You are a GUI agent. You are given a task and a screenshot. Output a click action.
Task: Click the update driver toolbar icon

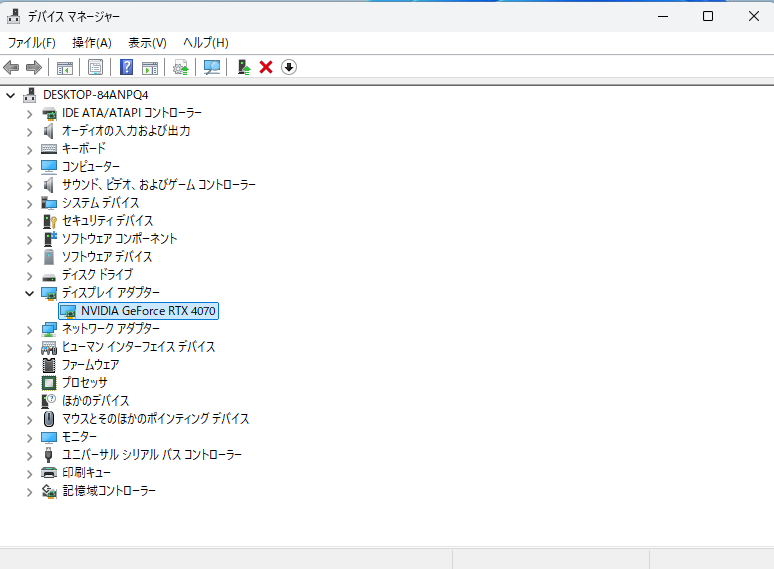click(180, 67)
